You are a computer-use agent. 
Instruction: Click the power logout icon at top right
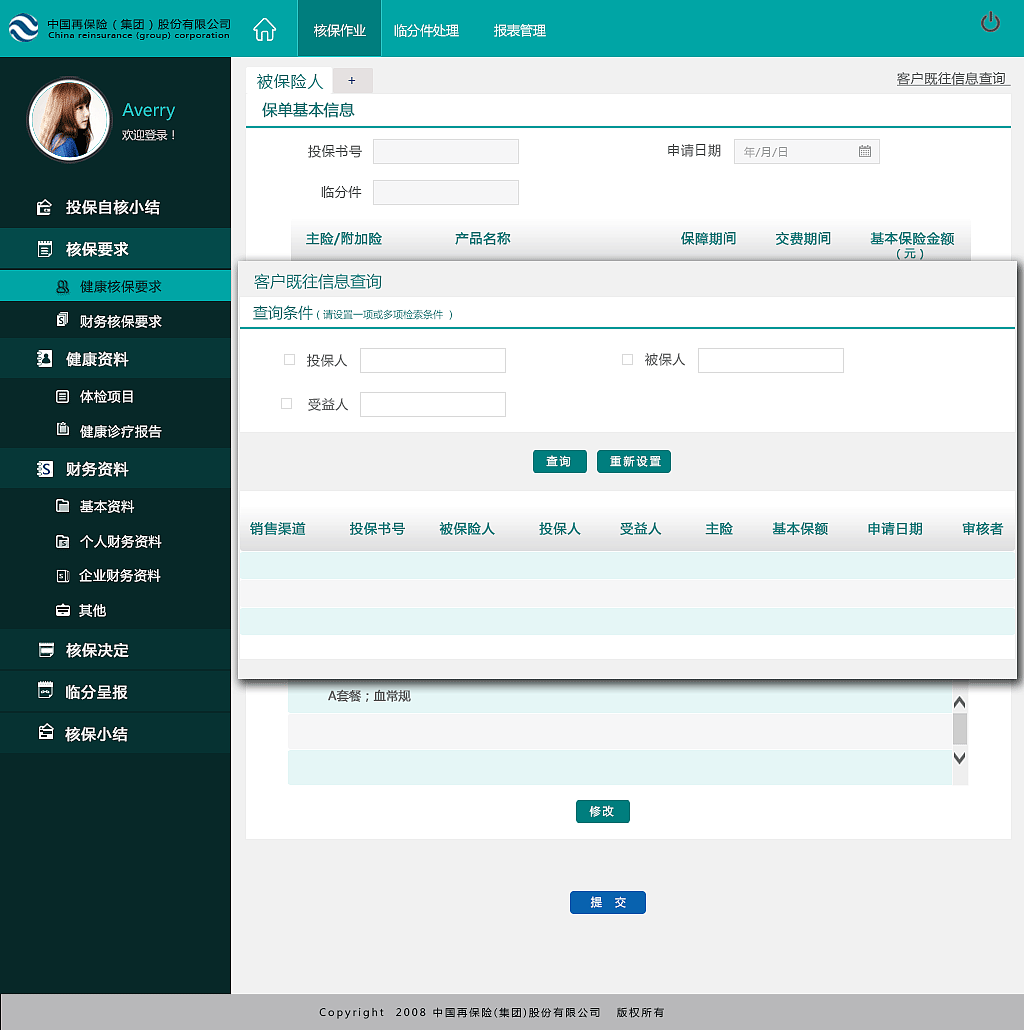(990, 21)
